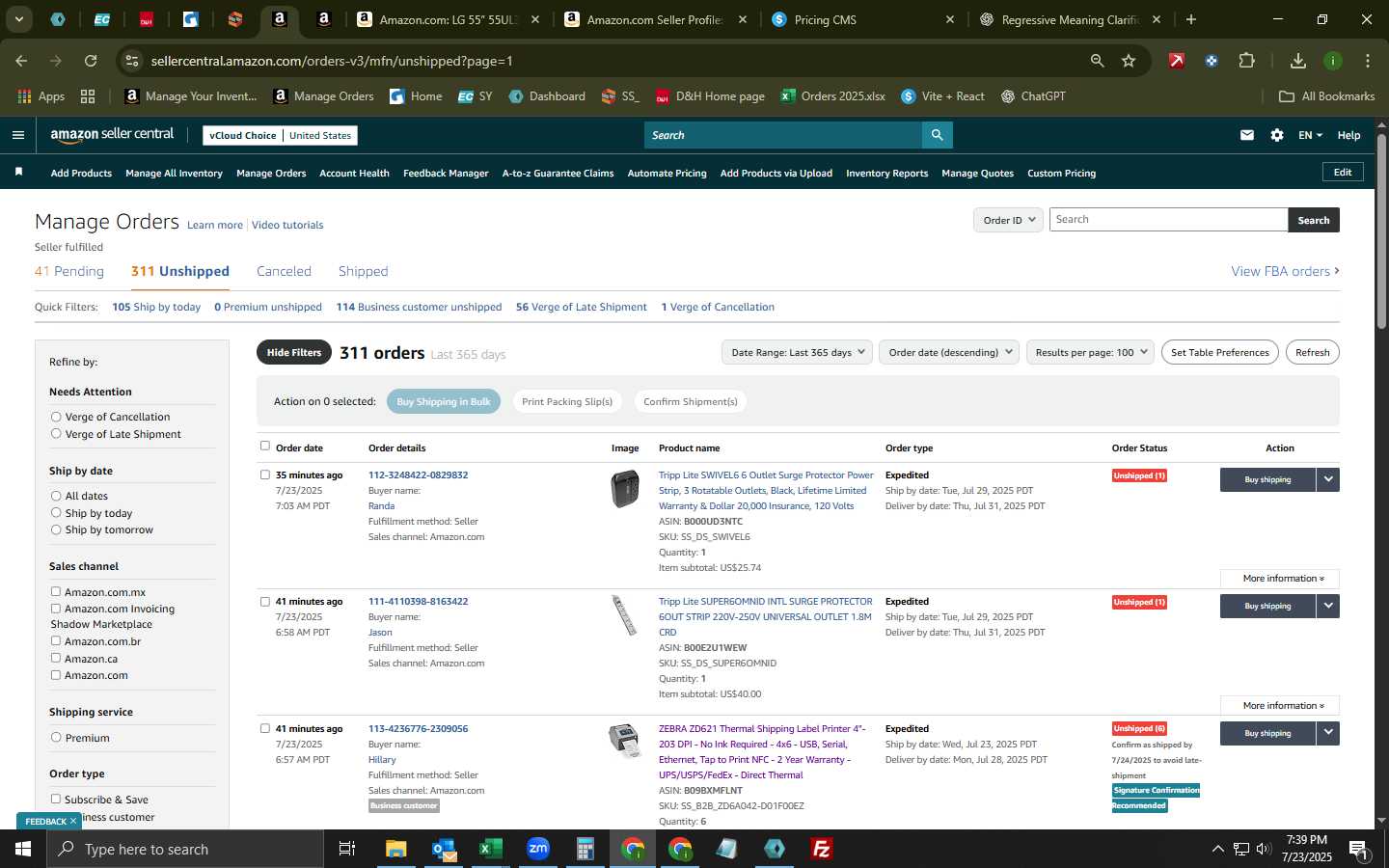Open Zoom from the taskbar
Viewport: 1389px width, 868px height.
pyautogui.click(x=538, y=849)
